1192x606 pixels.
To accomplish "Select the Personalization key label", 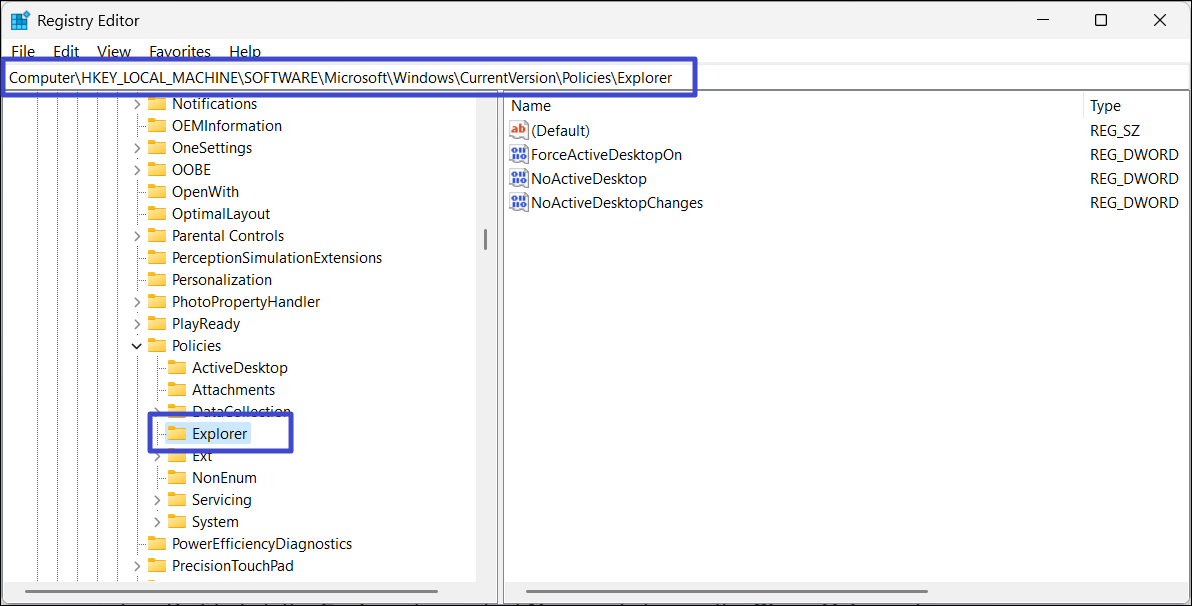I will click(x=222, y=280).
